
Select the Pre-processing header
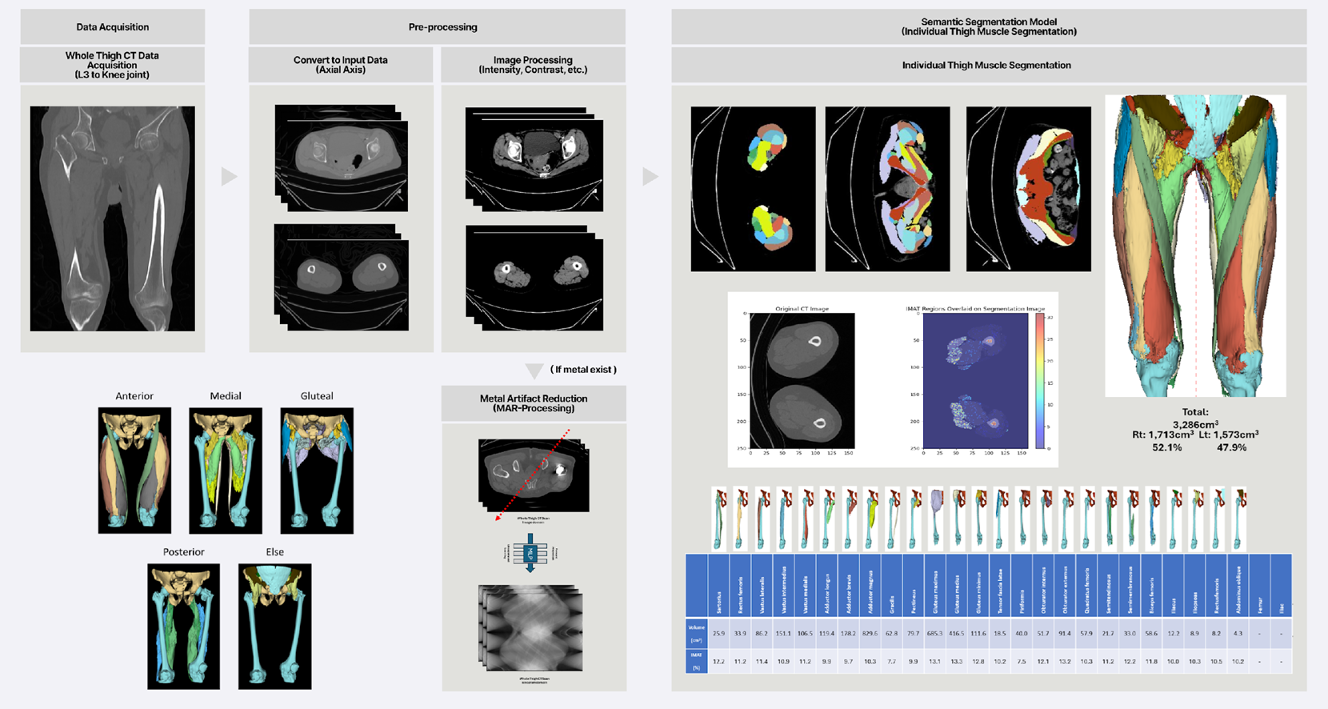pyautogui.click(x=438, y=27)
